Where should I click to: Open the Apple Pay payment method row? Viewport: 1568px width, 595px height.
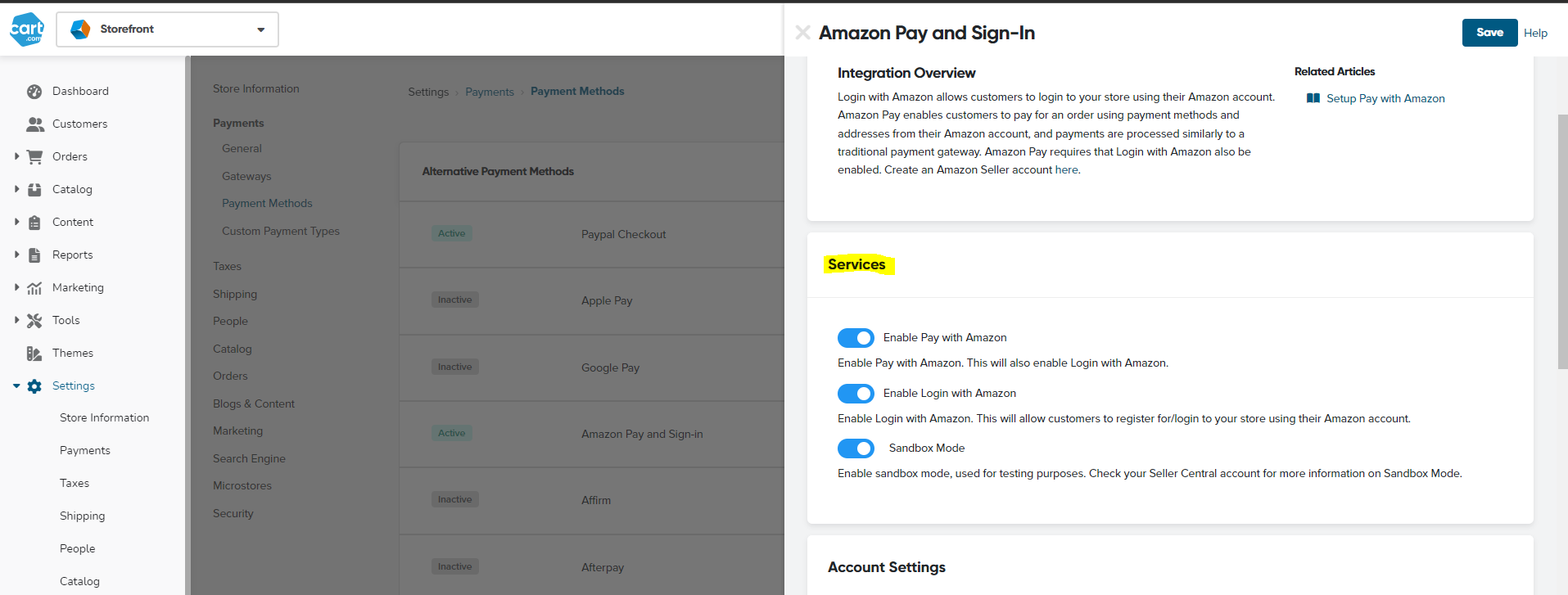591,300
